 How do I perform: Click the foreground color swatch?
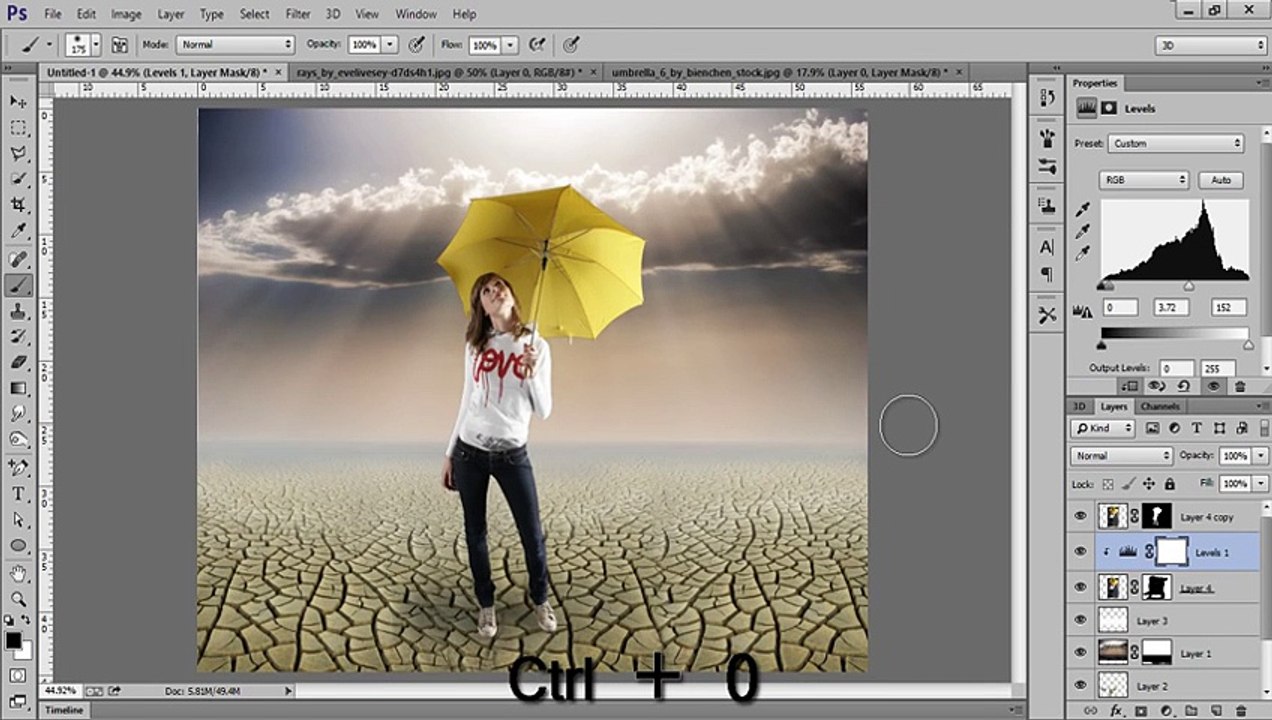tap(13, 641)
